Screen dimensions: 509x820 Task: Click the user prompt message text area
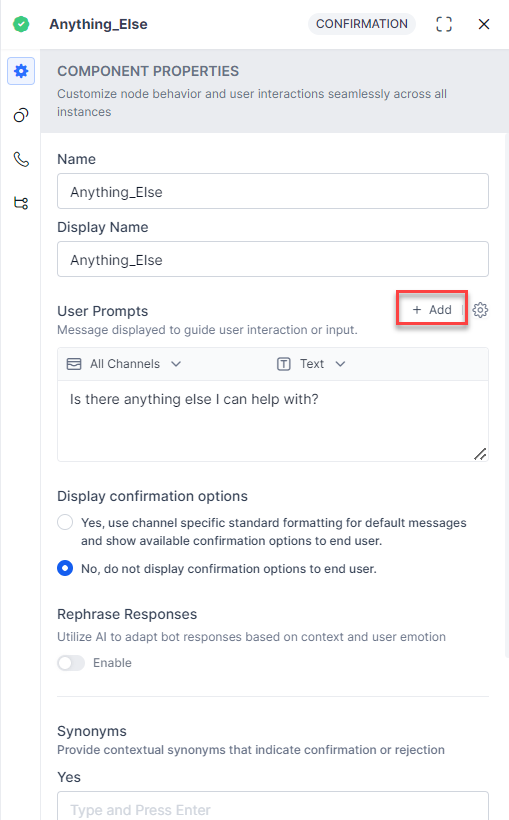pyautogui.click(x=273, y=421)
